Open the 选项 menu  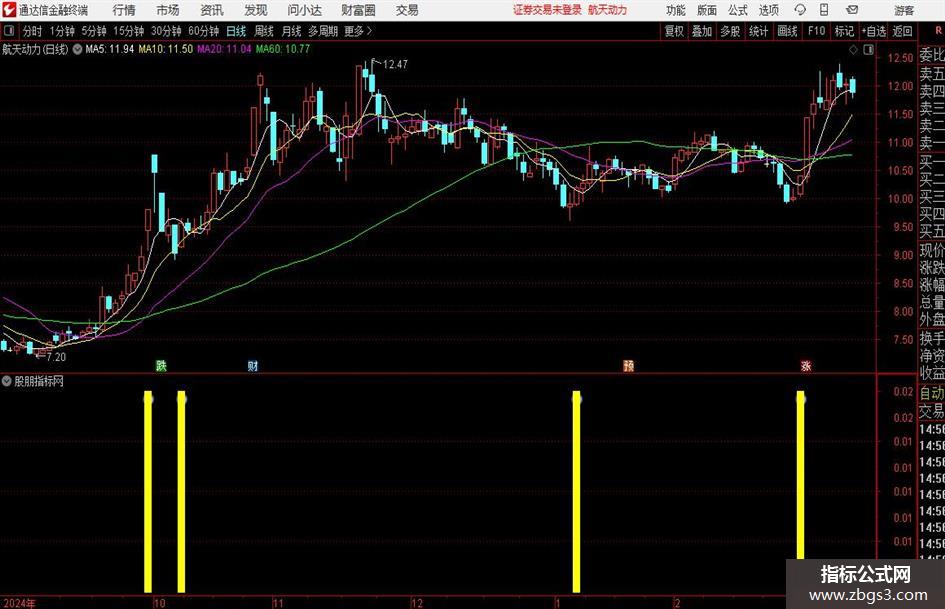[x=768, y=10]
